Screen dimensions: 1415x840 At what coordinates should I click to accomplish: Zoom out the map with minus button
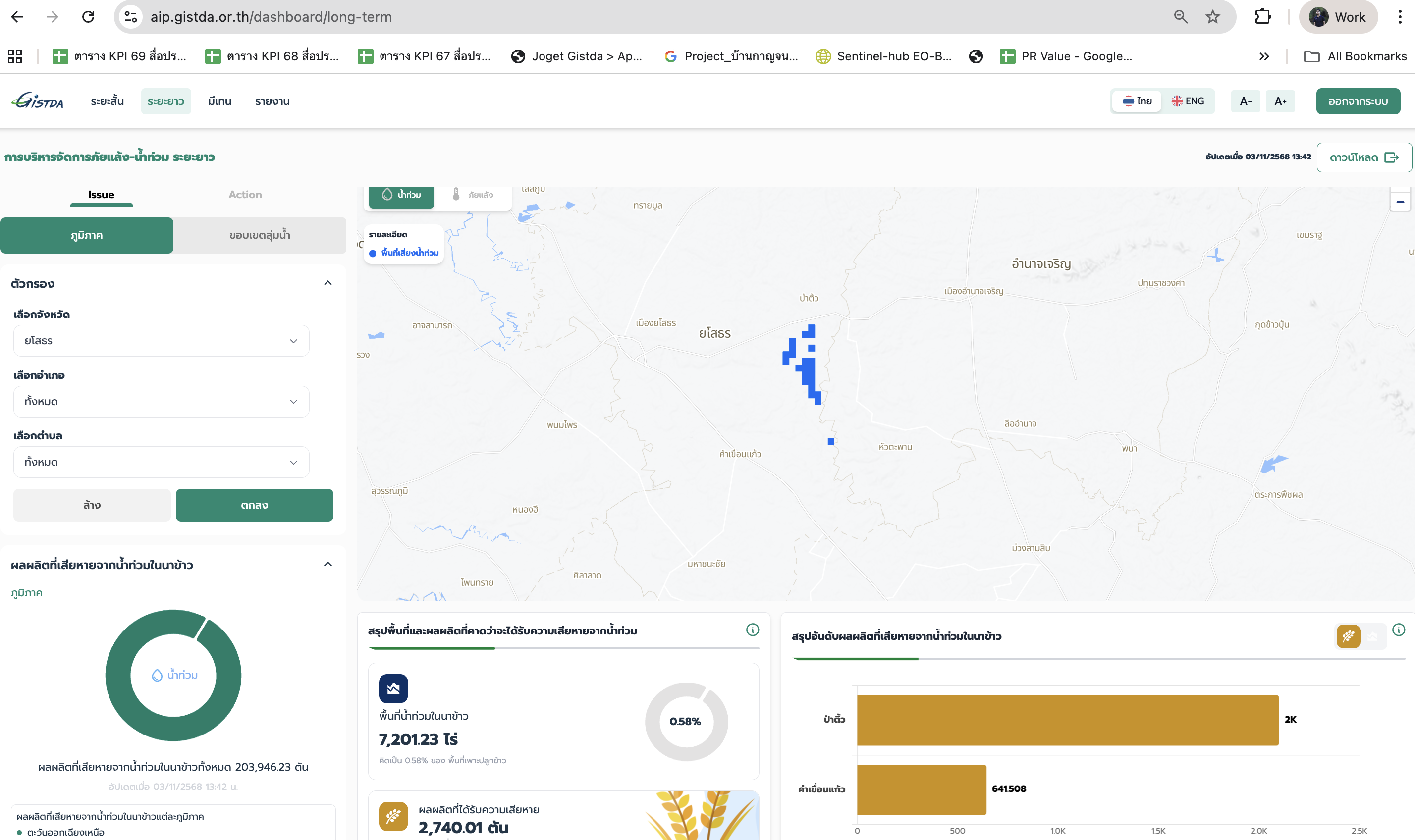pos(1400,202)
